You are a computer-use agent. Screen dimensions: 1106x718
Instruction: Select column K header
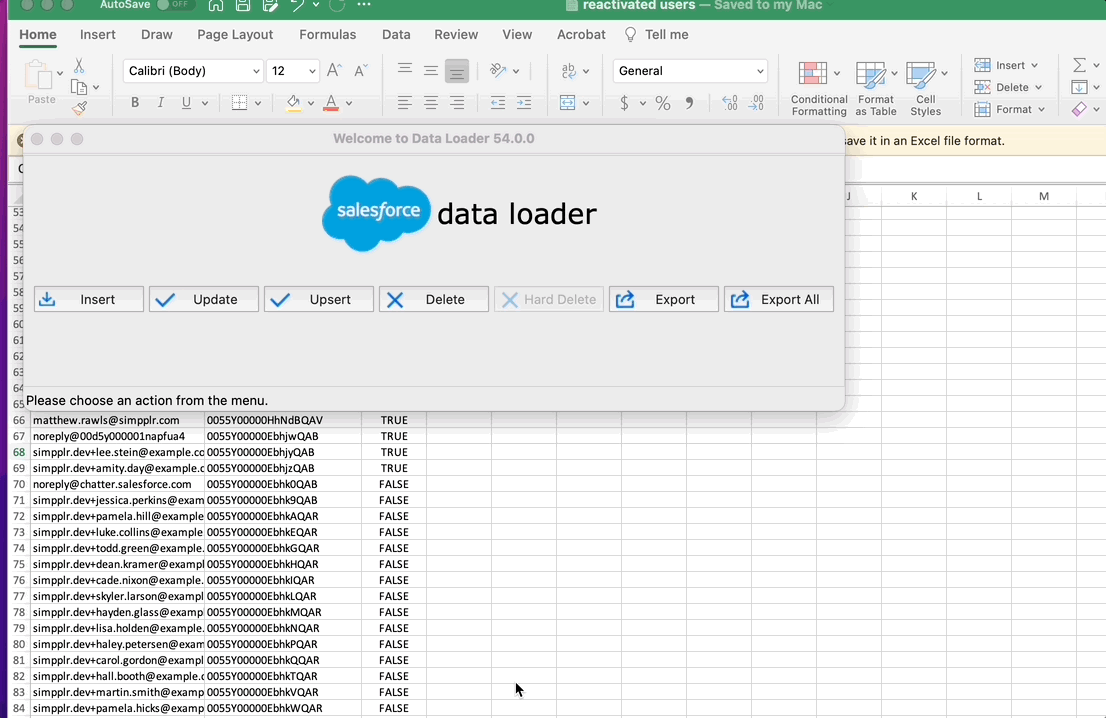(x=913, y=196)
